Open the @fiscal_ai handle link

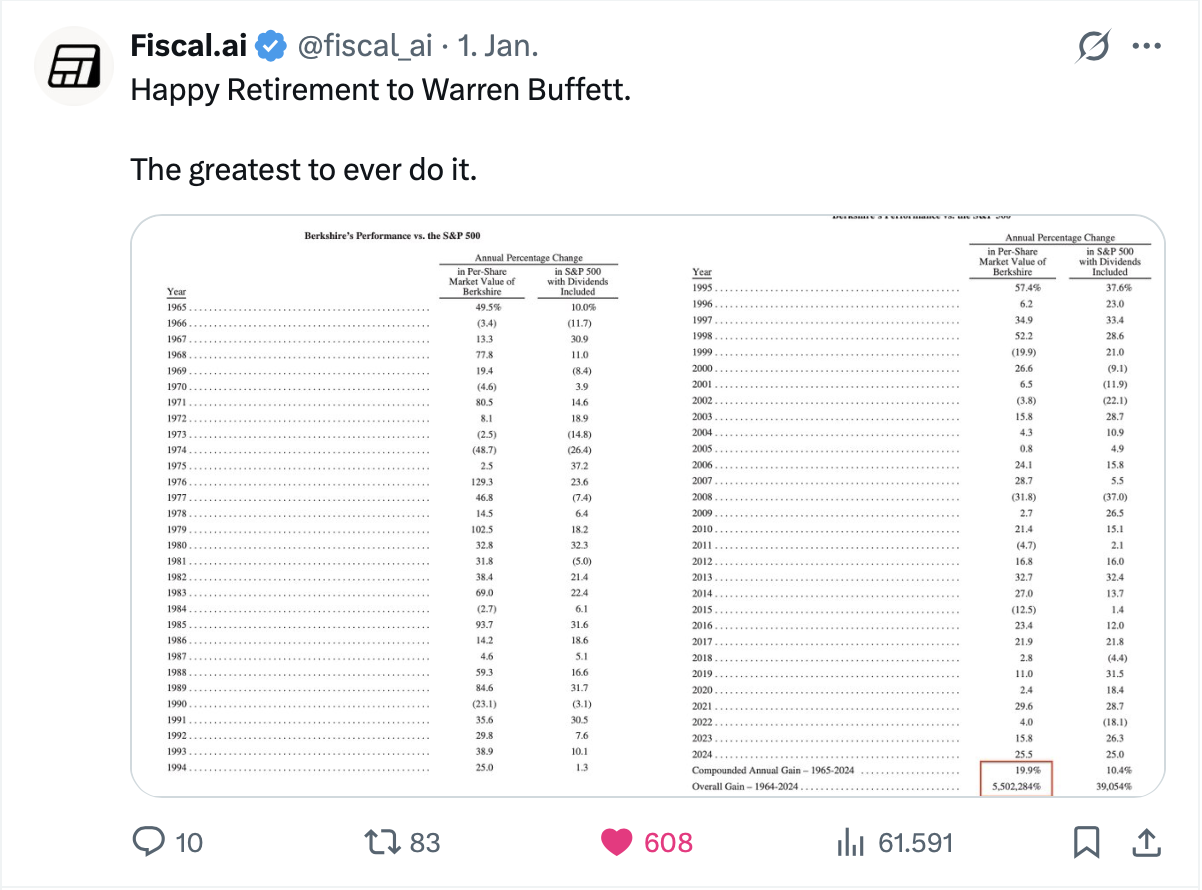[x=367, y=46]
